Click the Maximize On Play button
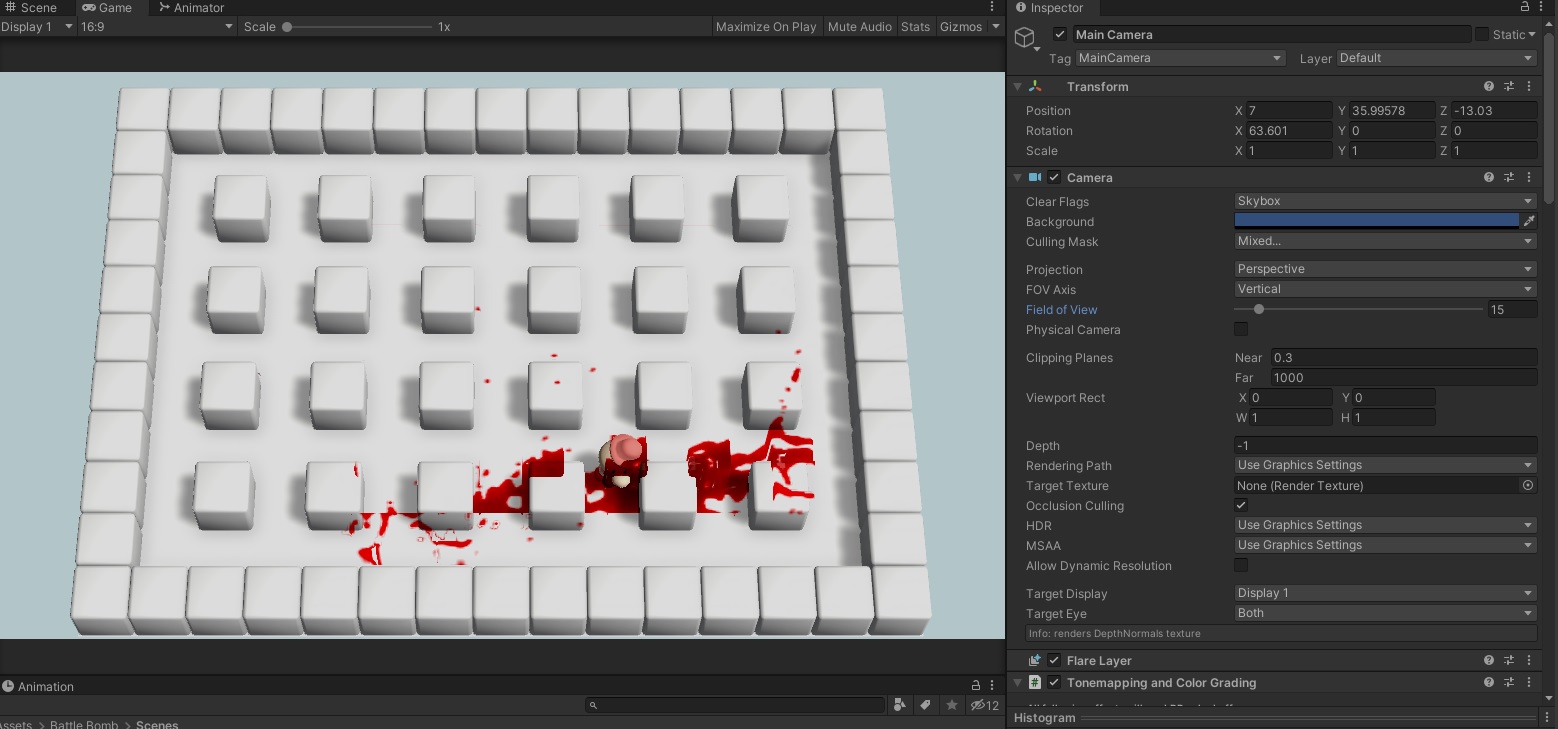 tap(765, 26)
